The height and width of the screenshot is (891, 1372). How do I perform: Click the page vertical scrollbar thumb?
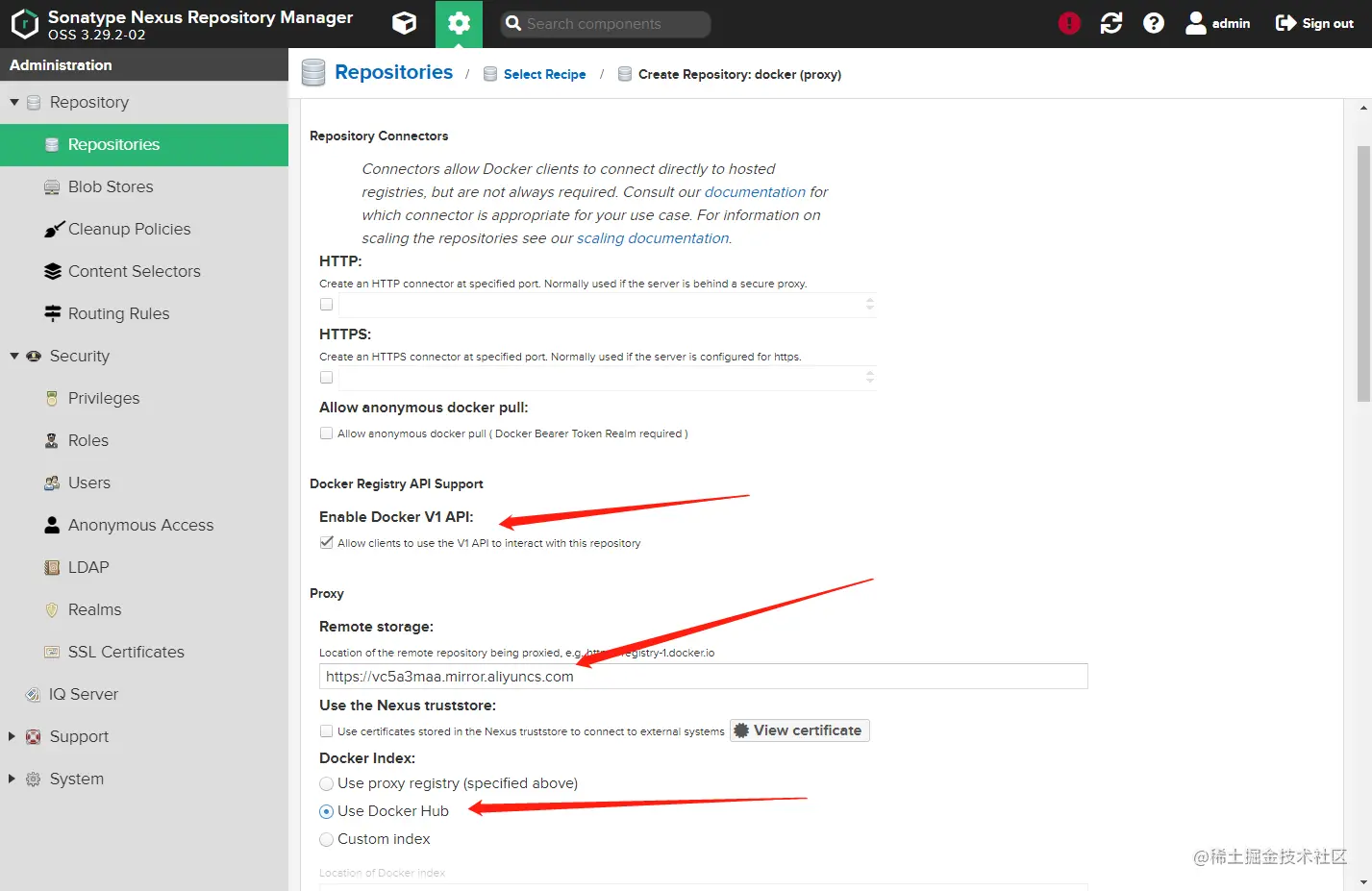tap(1363, 274)
